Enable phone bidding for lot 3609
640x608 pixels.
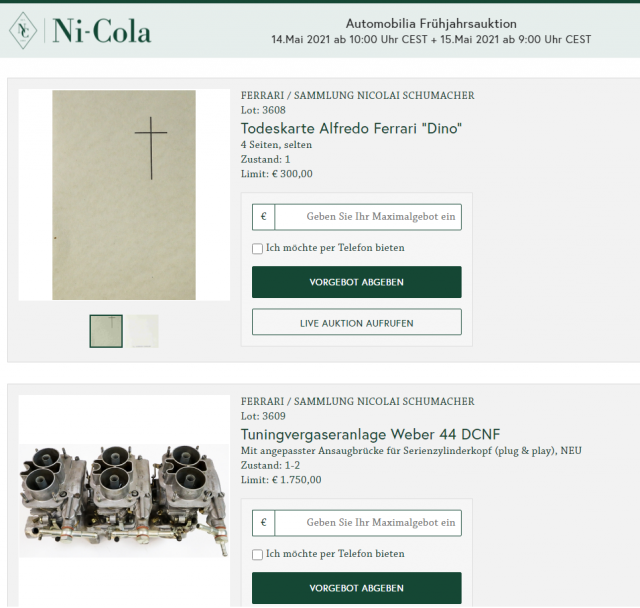click(258, 554)
